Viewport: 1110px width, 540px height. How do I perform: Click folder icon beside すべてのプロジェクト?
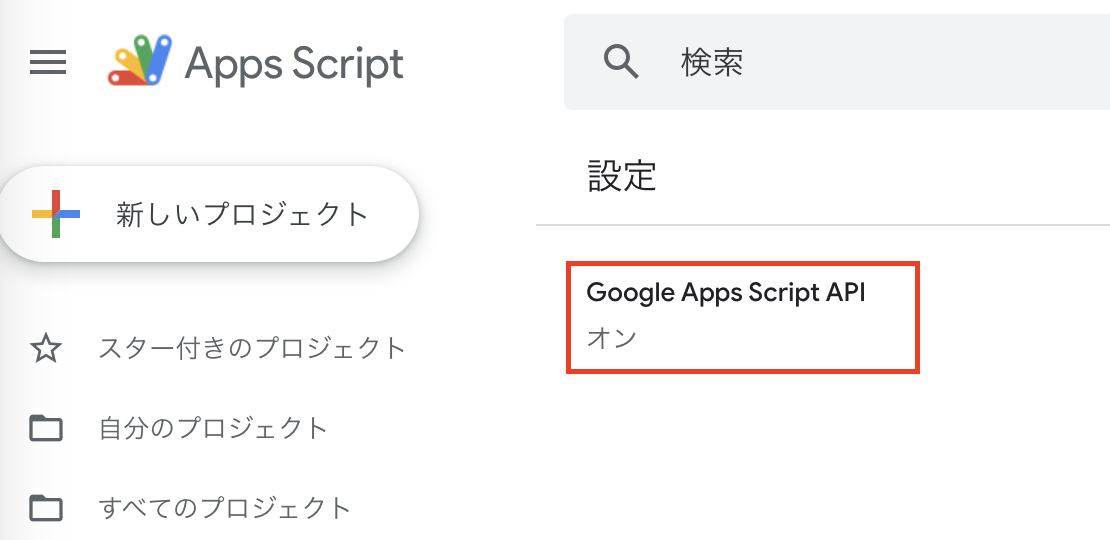[x=46, y=507]
